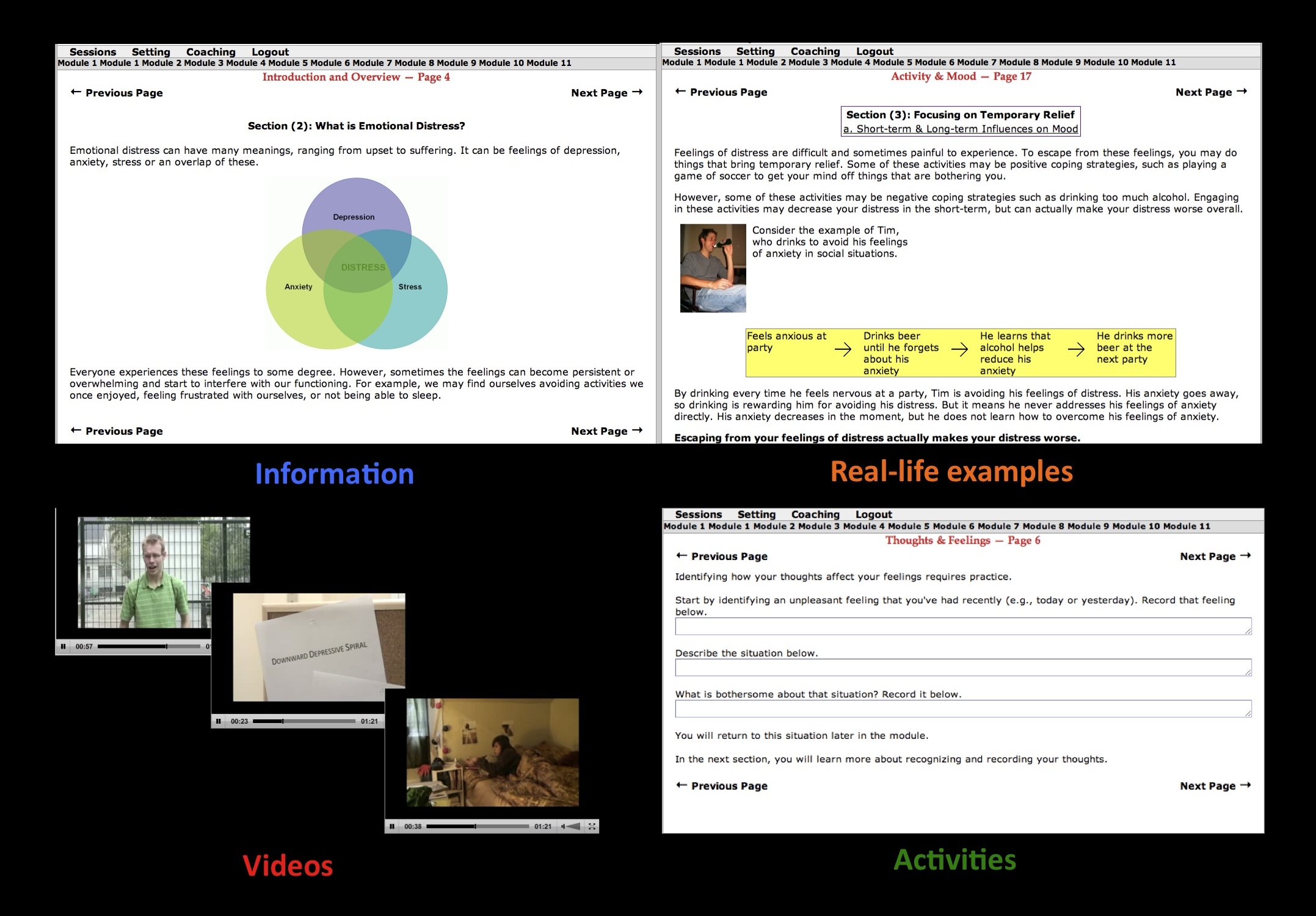This screenshot has width=1316, height=916.
Task: Click the fullscreen icon on bedroom video
Action: [x=591, y=826]
